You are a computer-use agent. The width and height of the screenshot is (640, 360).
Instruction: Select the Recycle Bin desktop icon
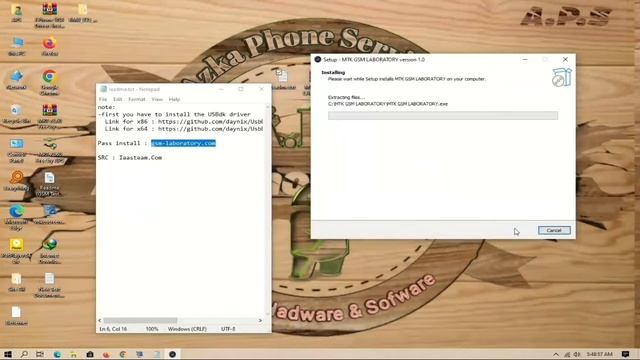[x=17, y=114]
